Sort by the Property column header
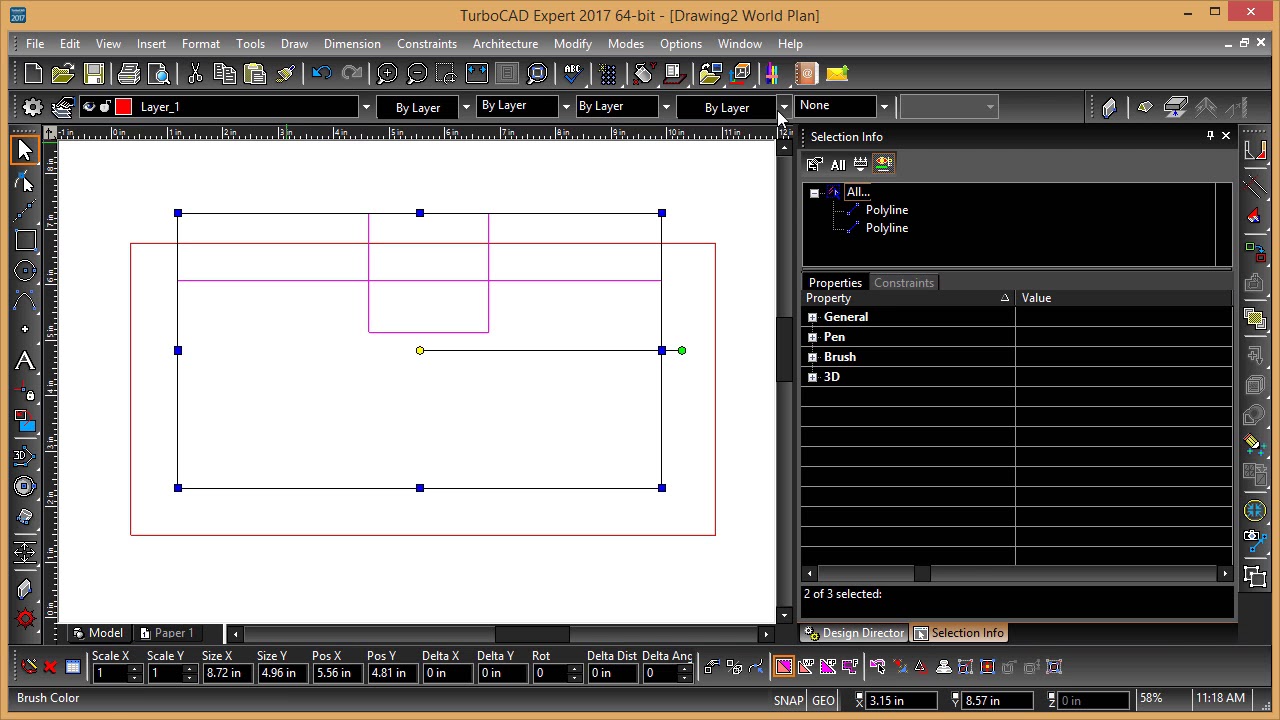Image resolution: width=1280 pixels, height=720 pixels. click(908, 298)
